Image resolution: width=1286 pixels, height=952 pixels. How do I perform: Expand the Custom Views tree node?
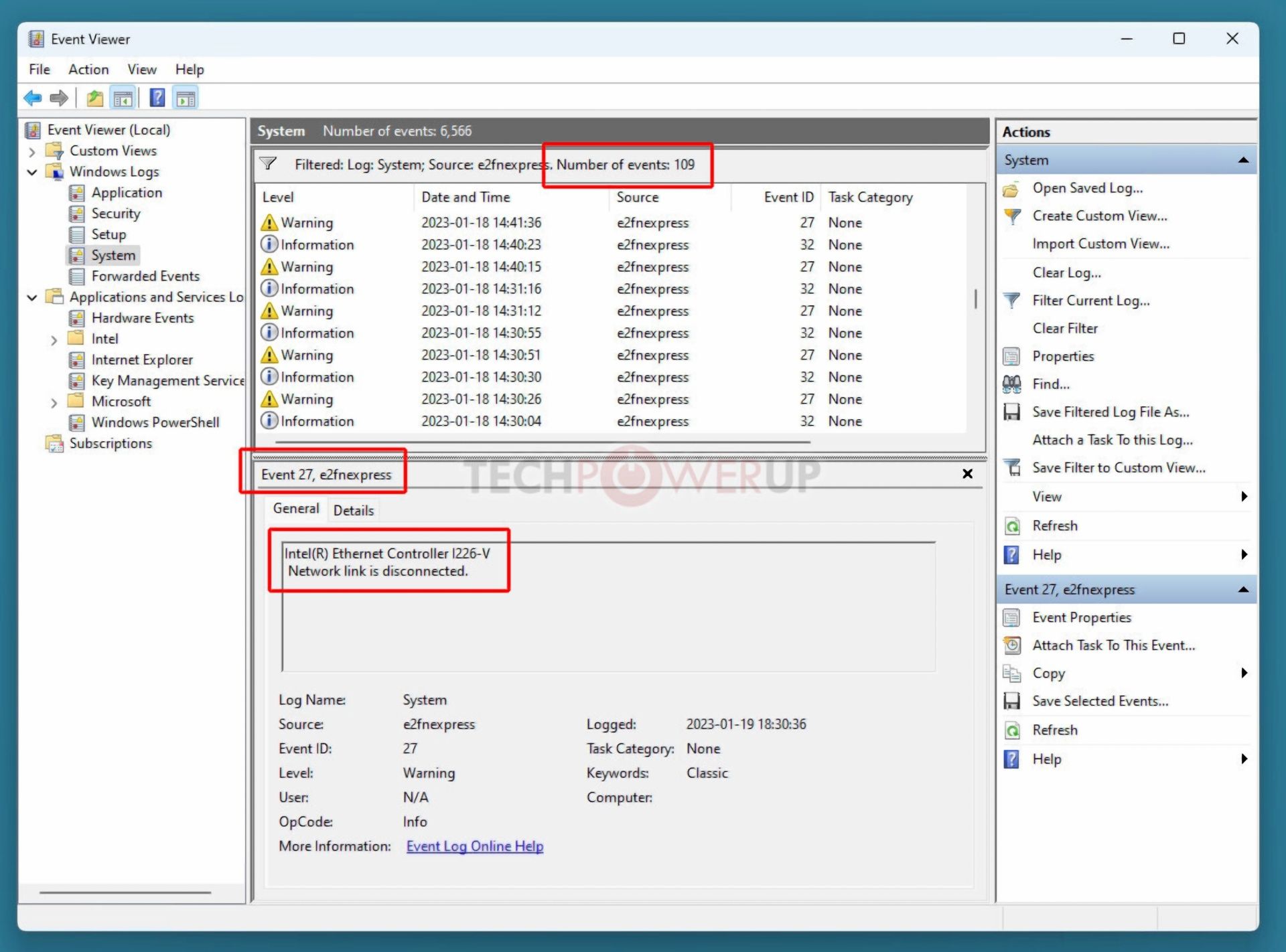click(x=32, y=152)
